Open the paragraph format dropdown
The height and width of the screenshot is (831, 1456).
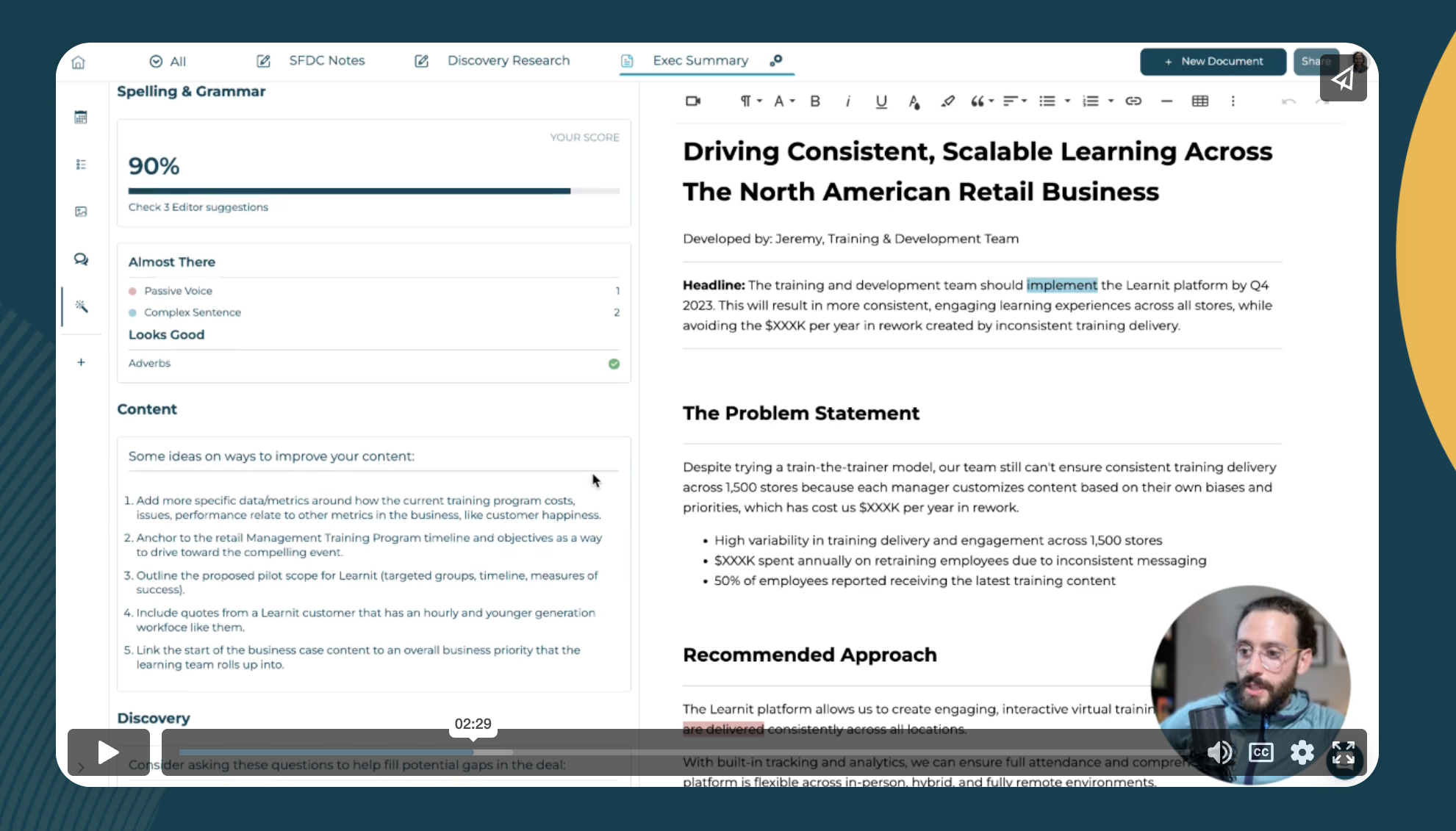pyautogui.click(x=750, y=101)
